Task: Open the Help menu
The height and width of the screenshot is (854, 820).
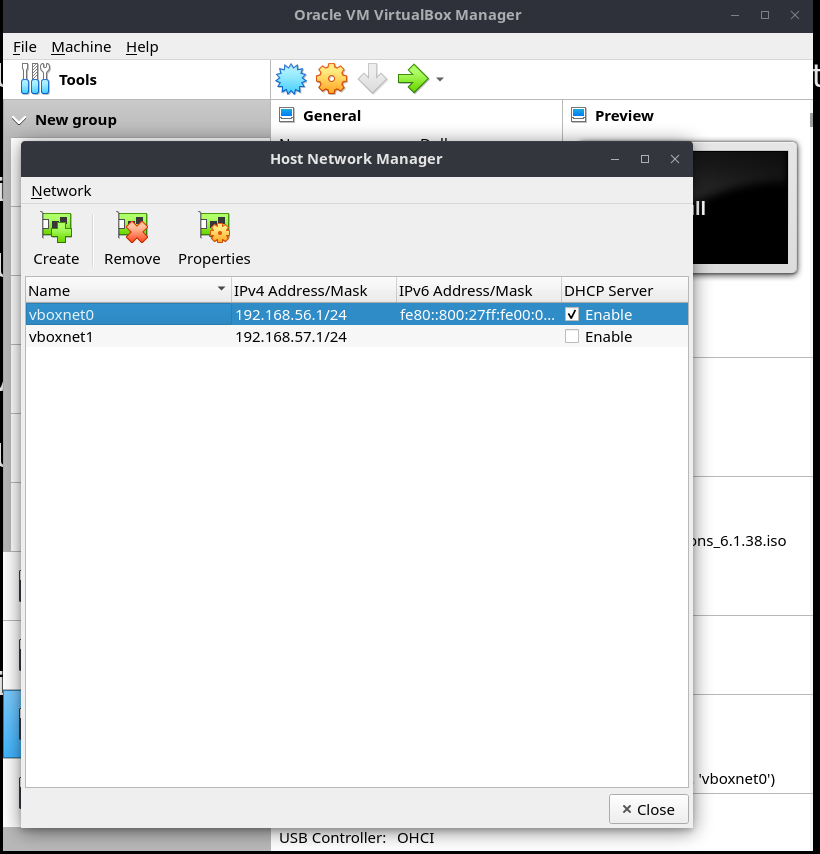Action: [142, 47]
